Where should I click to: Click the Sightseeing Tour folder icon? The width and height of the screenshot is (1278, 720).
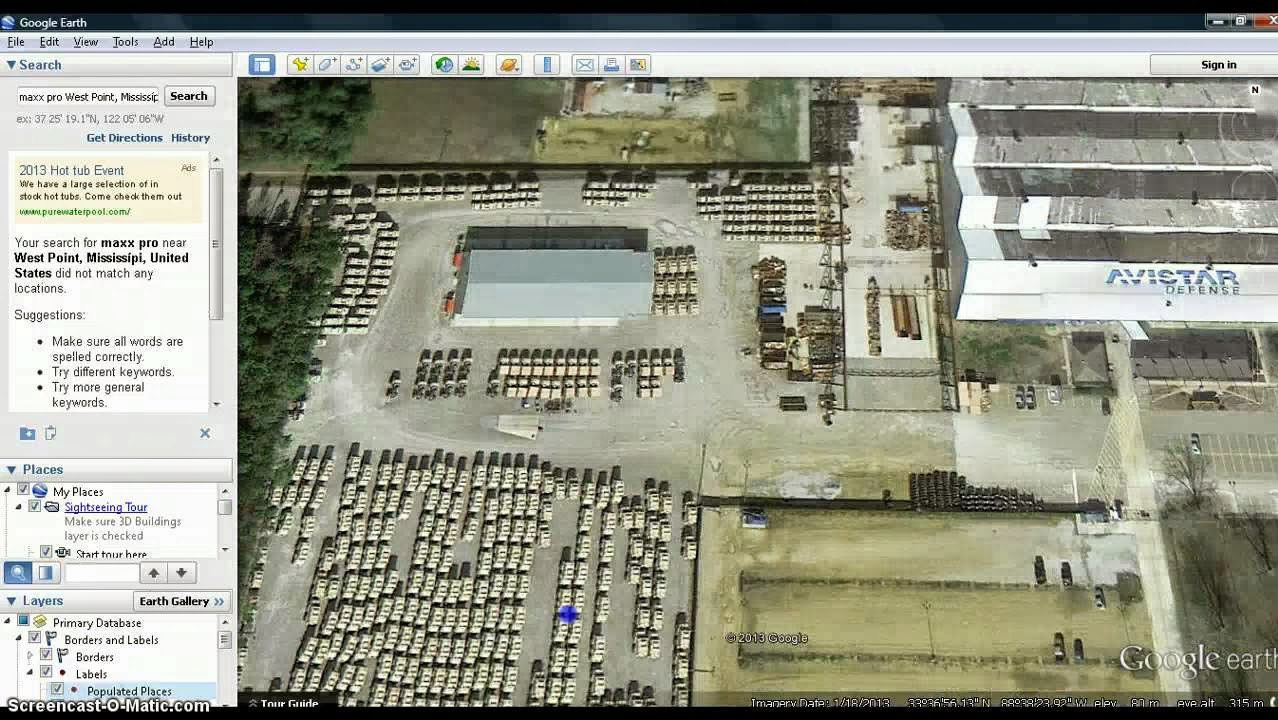click(52, 507)
